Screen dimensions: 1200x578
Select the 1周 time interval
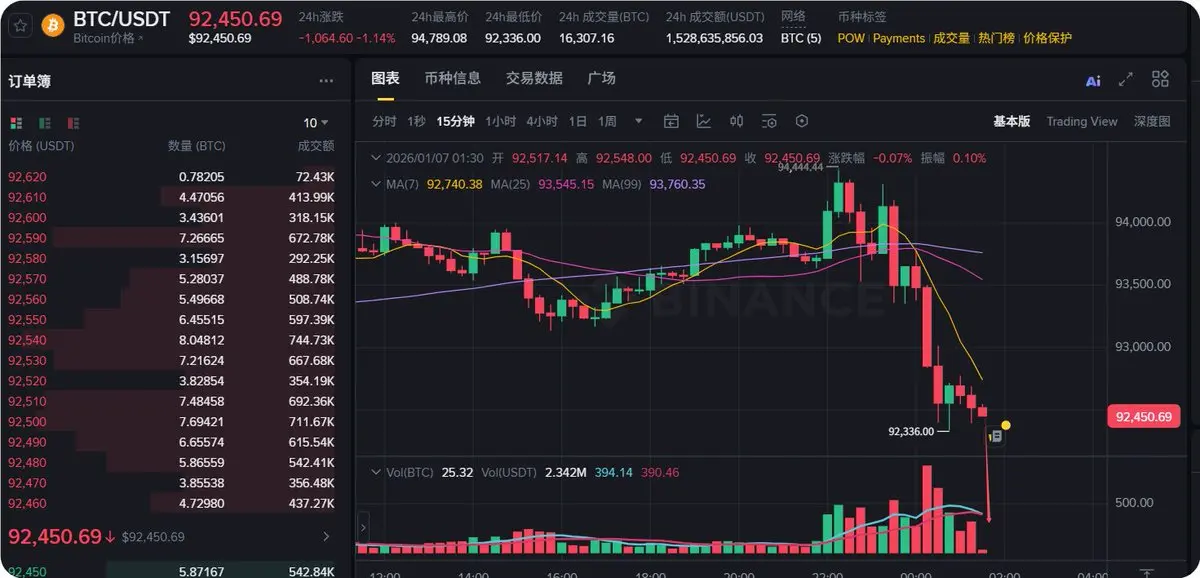[607, 121]
